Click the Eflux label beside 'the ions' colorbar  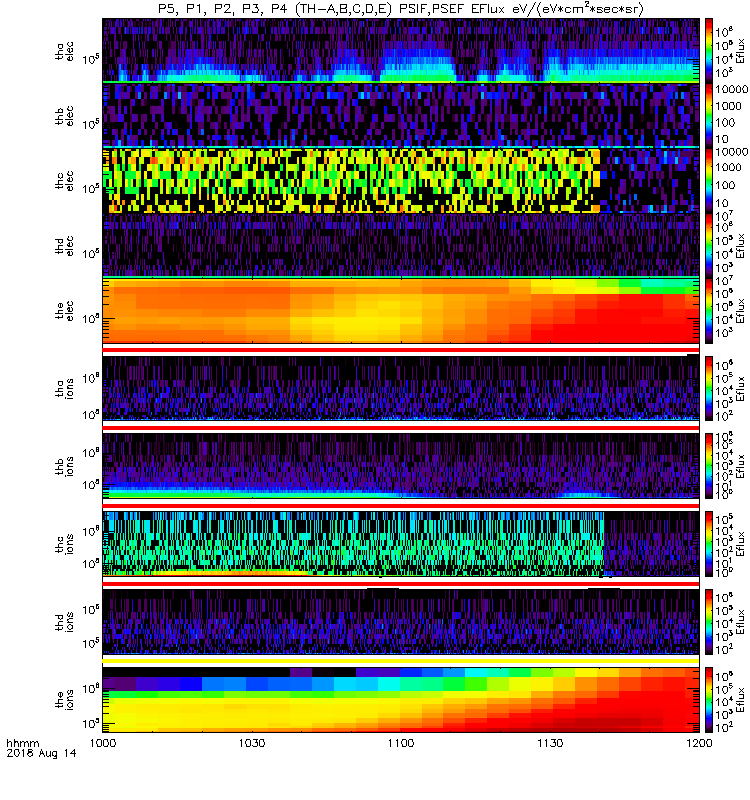[741, 699]
